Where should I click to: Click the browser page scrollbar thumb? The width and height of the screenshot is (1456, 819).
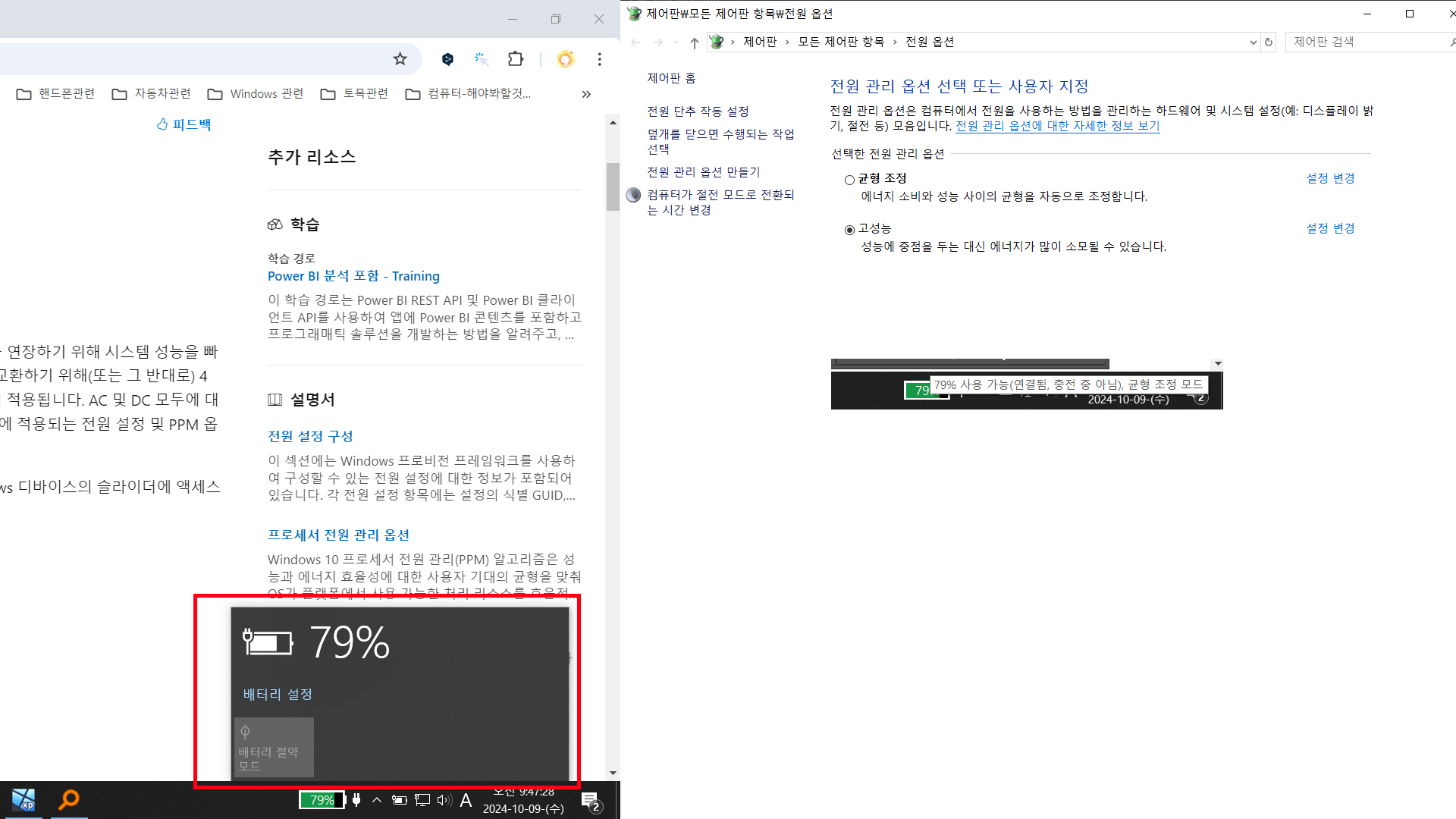[x=613, y=187]
